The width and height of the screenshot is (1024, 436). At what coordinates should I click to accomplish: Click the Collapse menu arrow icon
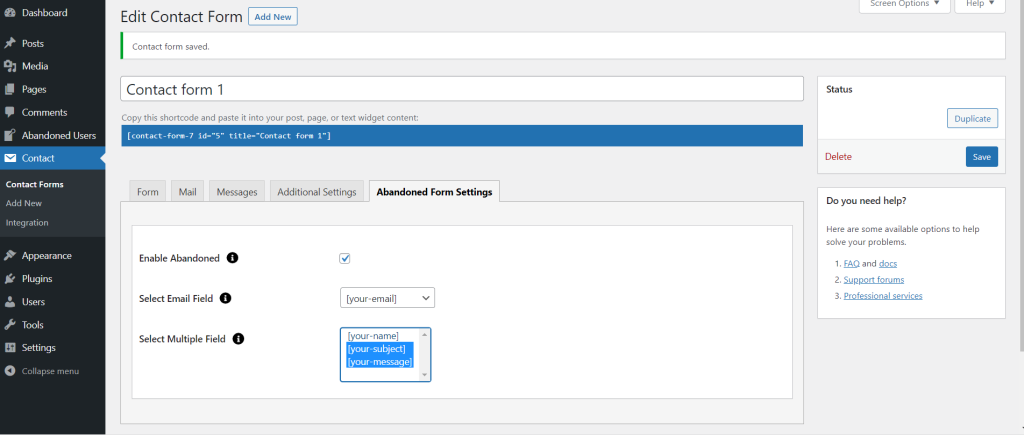coord(10,371)
